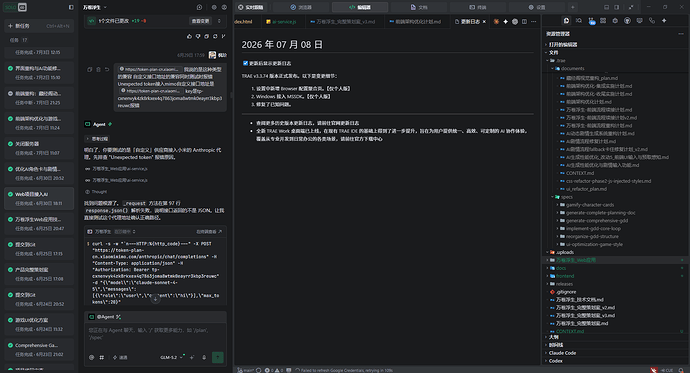Image resolution: width=690 pixels, height=373 pixels.
Task: Open chat history clock icon in Agent panel header
Action: (x=199, y=7)
